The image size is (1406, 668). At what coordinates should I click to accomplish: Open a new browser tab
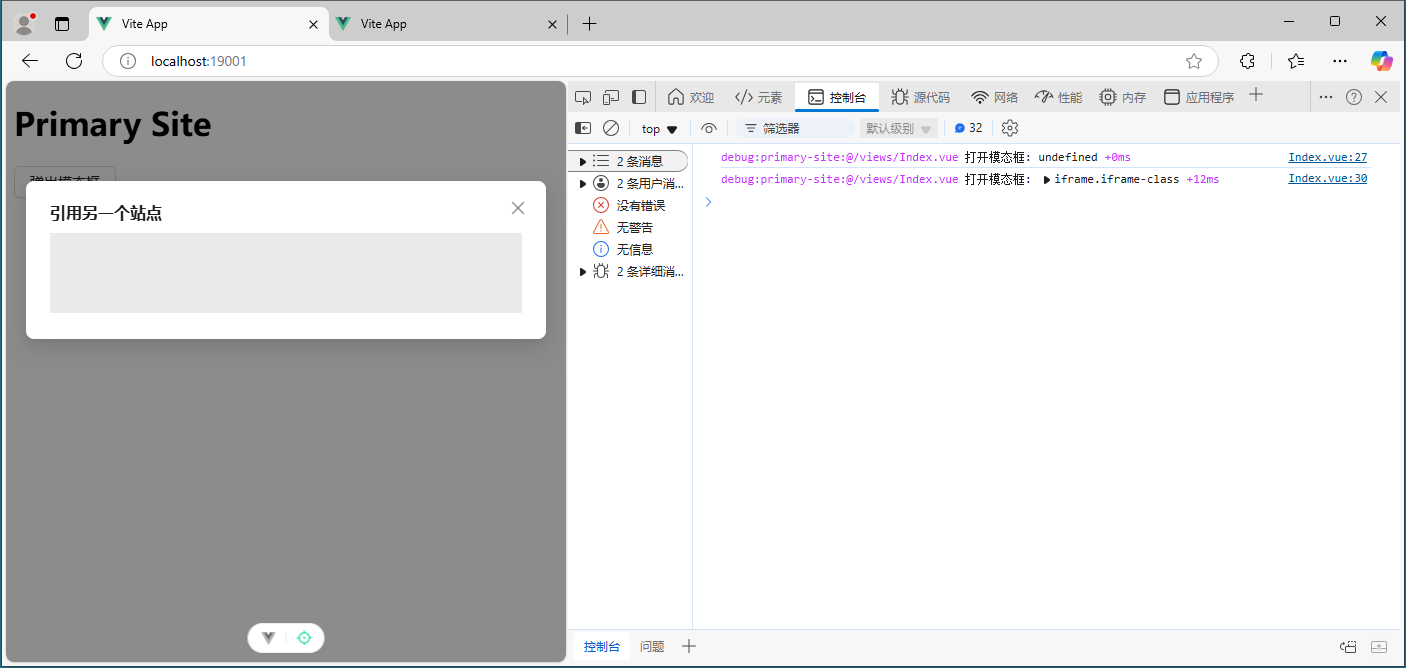(x=589, y=24)
